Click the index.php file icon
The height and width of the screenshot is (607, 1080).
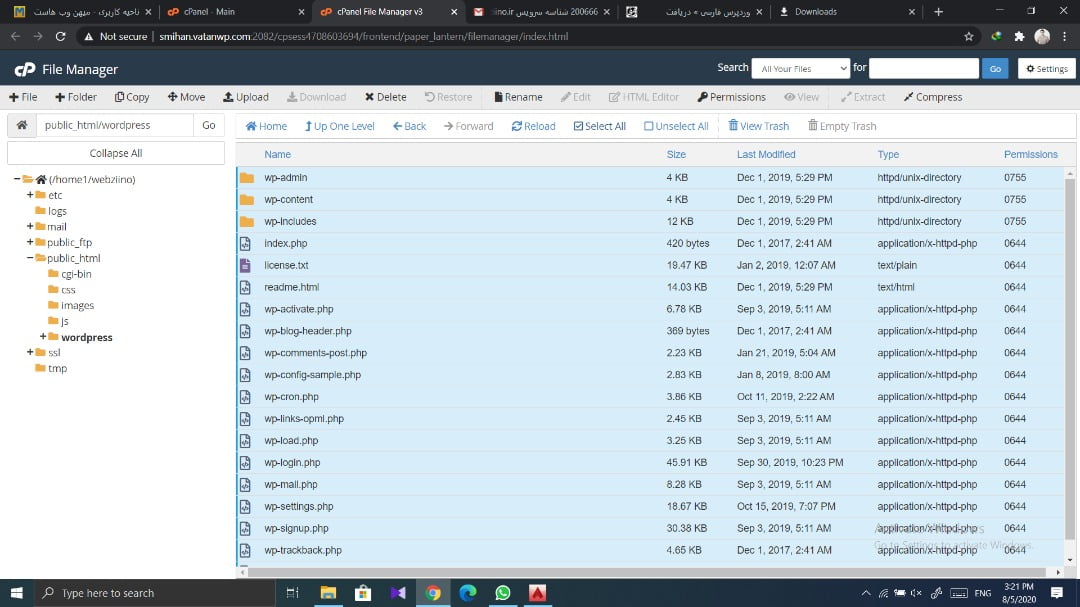coord(245,243)
